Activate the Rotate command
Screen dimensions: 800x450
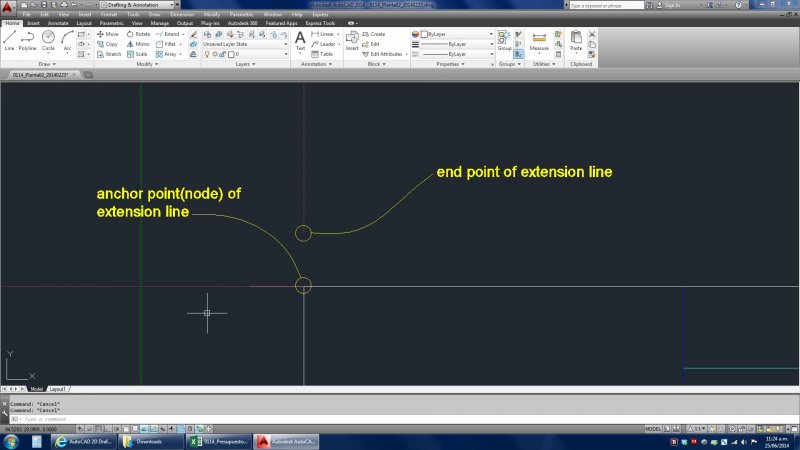[138, 34]
